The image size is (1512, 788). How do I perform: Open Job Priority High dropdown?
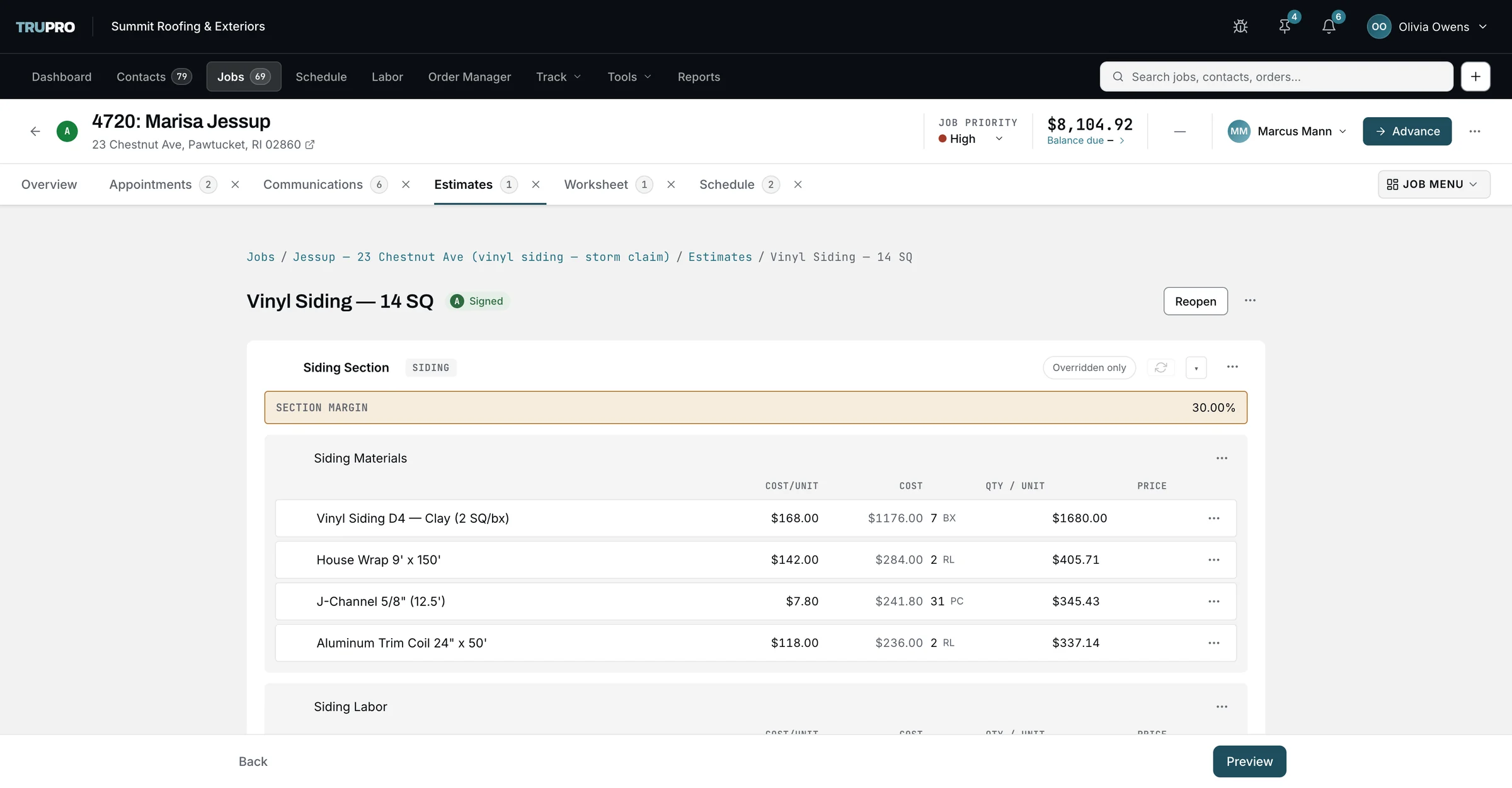[x=971, y=139]
